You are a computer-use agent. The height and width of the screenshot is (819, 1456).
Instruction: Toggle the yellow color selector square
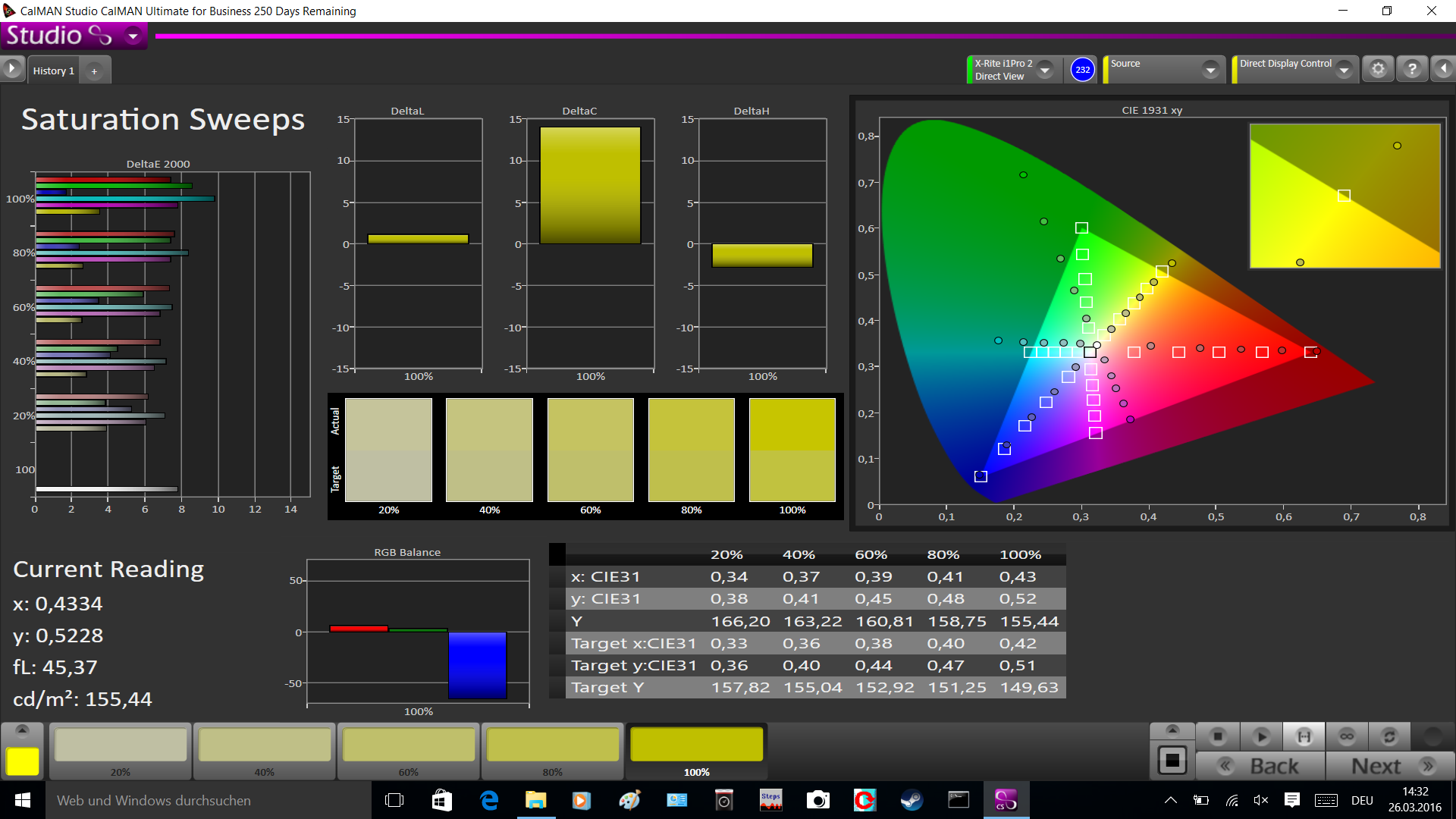click(x=23, y=761)
